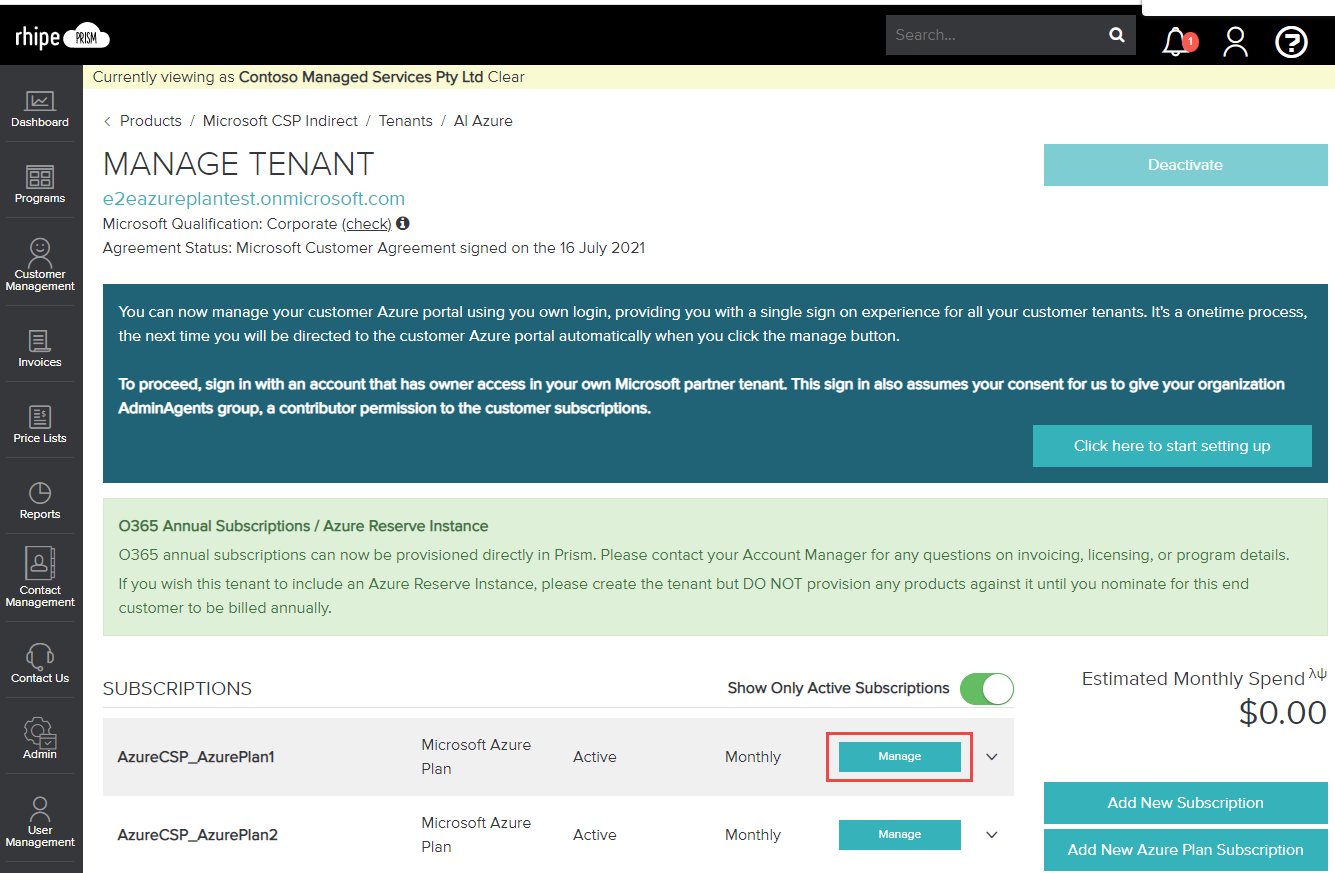Click the notifications bell icon
The image size is (1335, 873).
pos(1176,41)
